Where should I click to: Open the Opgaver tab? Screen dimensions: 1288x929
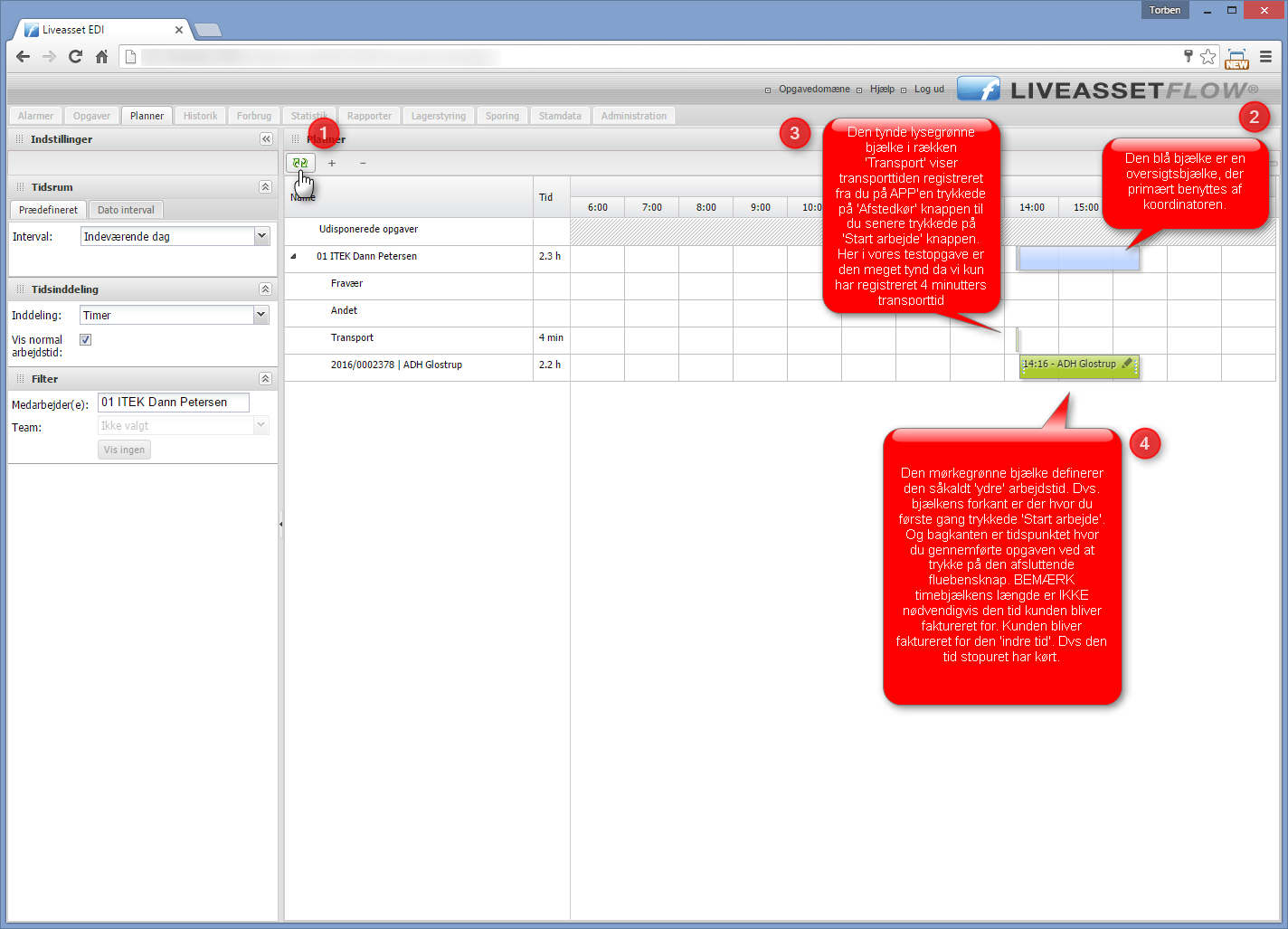91,116
